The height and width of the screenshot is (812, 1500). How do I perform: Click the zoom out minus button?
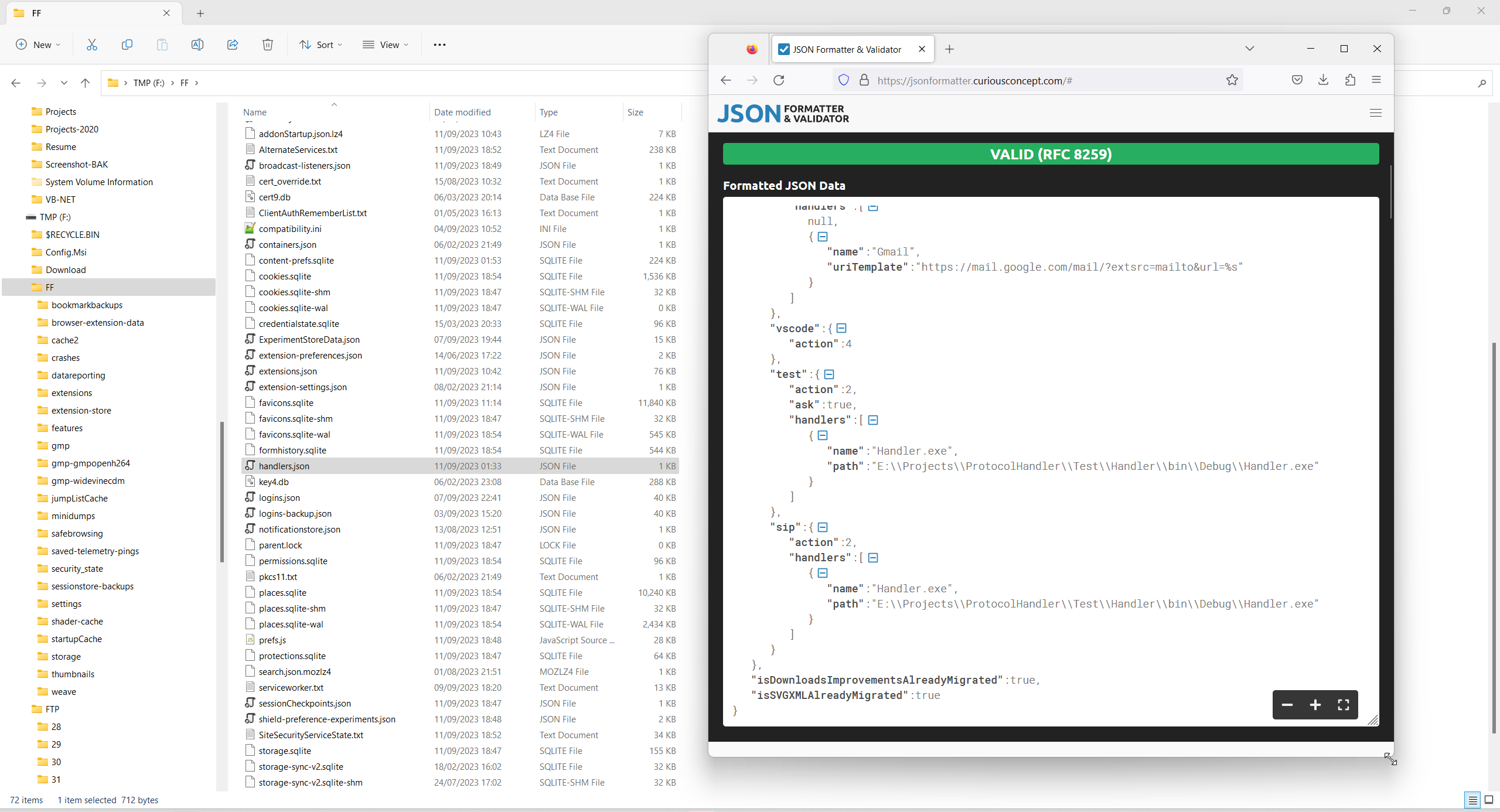1287,705
